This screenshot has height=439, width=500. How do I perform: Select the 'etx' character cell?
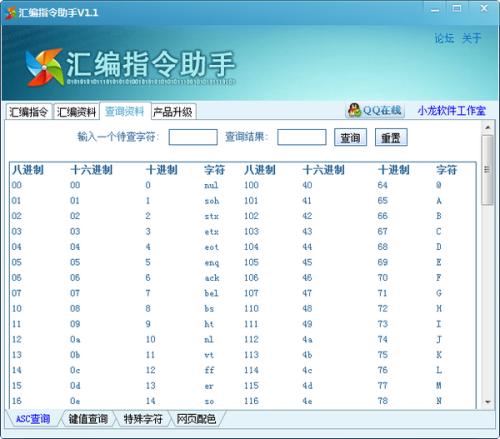point(212,232)
